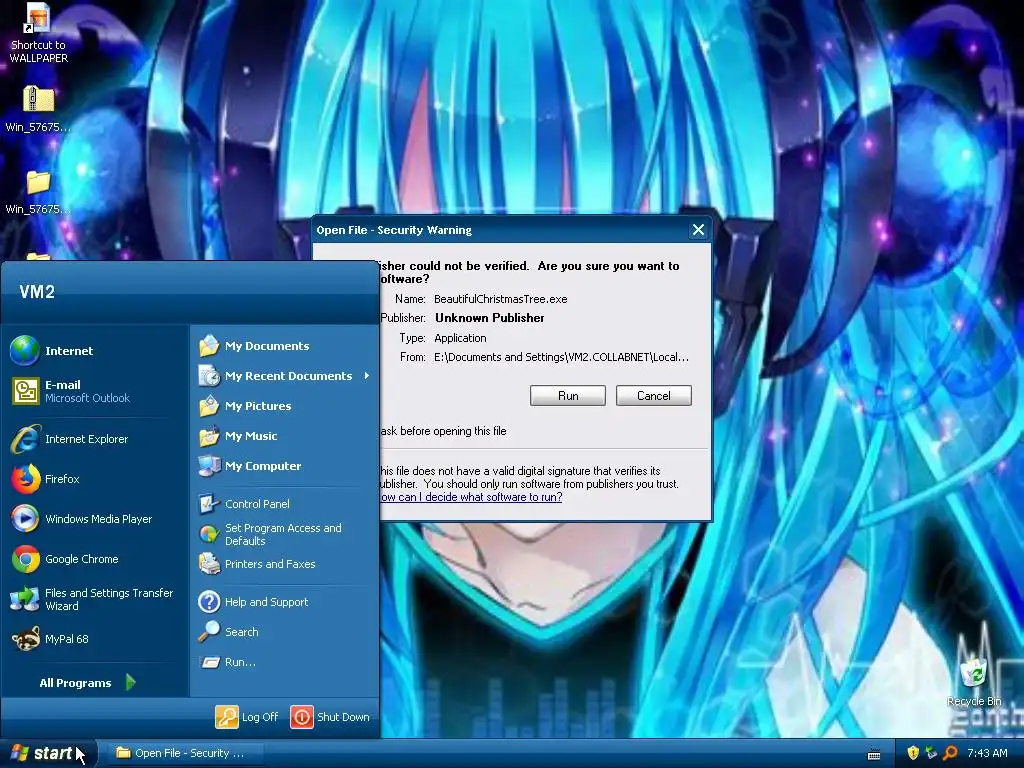The width and height of the screenshot is (1024, 768).
Task: Launch E-mail Microsoft Outlook
Action: pyautogui.click(x=87, y=391)
